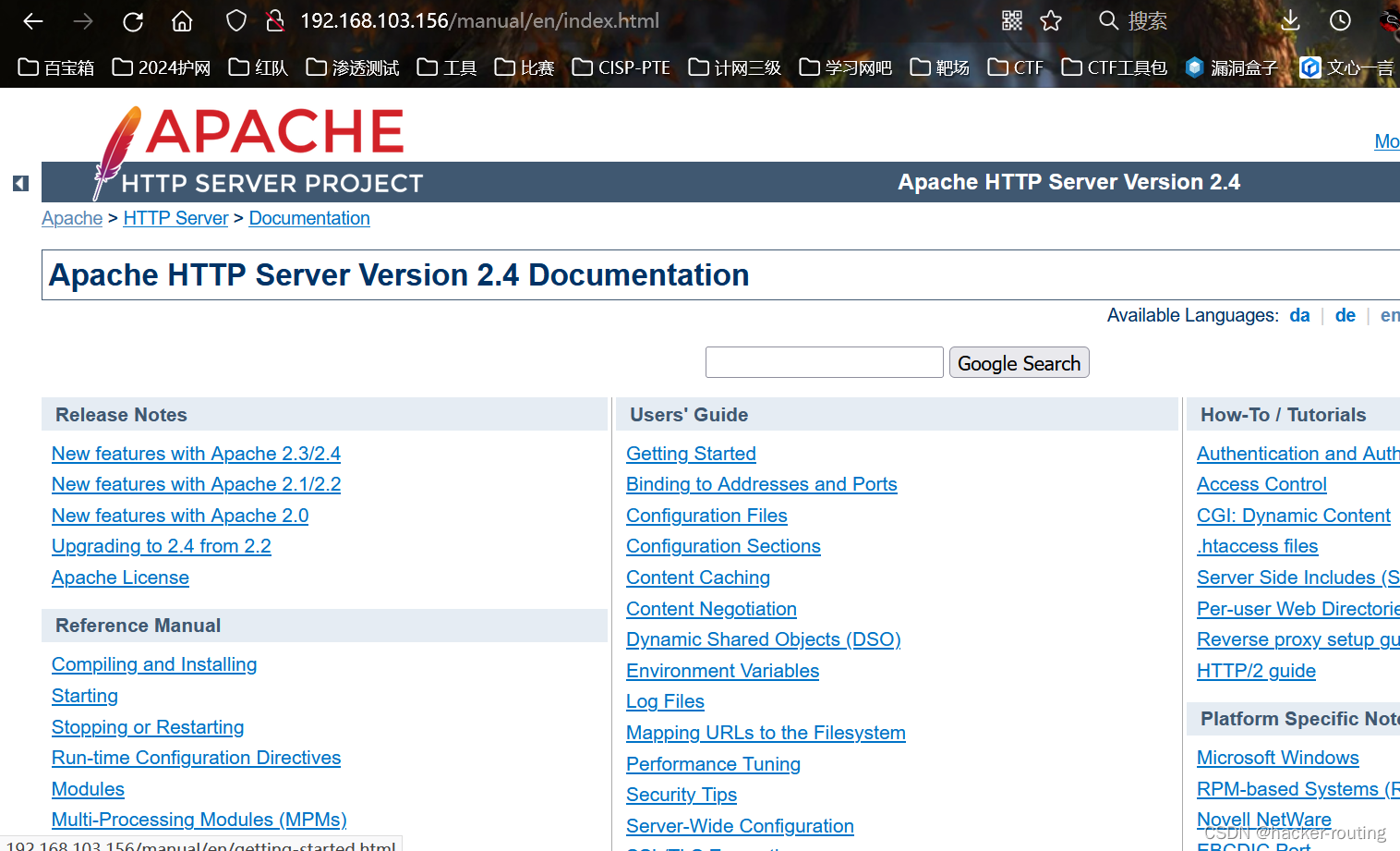1400x851 pixels.
Task: Open the Apache License link
Action: (x=120, y=577)
